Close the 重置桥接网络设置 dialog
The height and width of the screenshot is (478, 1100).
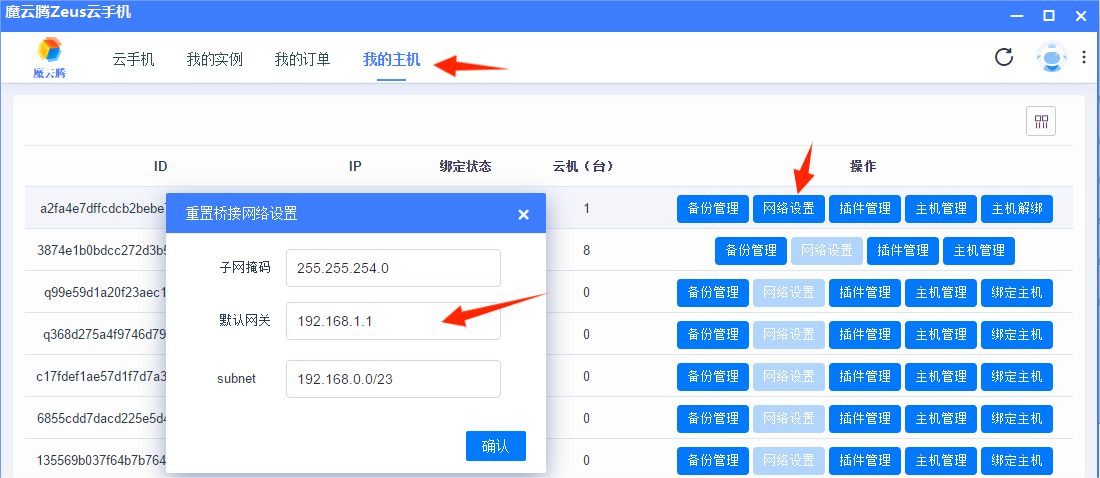tap(523, 214)
